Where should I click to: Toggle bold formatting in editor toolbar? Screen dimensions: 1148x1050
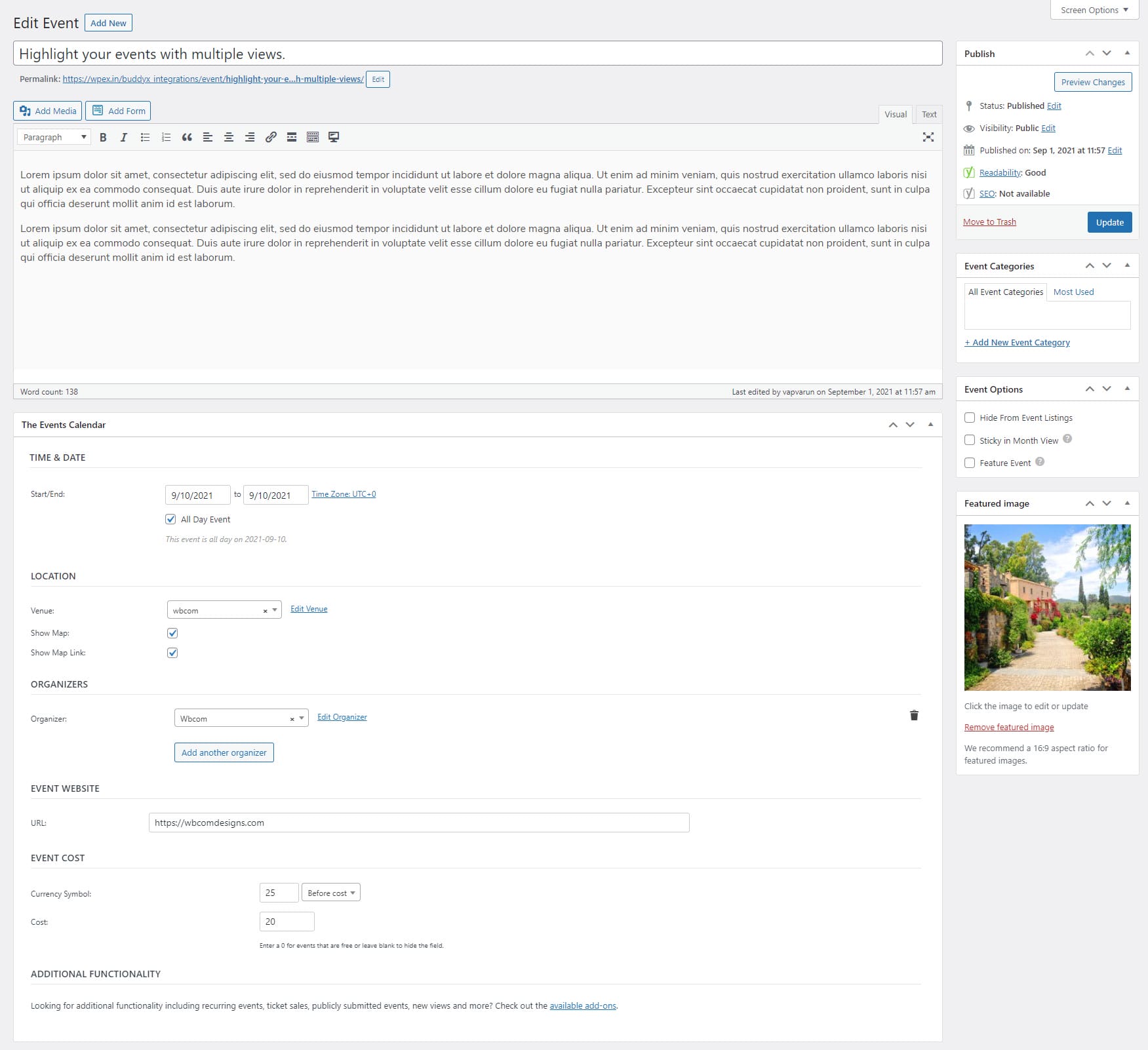(103, 138)
